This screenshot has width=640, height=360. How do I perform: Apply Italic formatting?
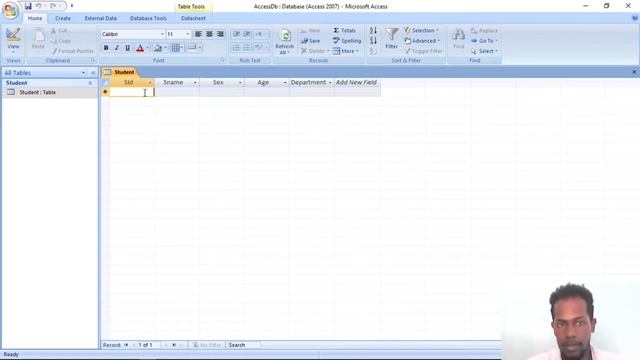[x=117, y=48]
